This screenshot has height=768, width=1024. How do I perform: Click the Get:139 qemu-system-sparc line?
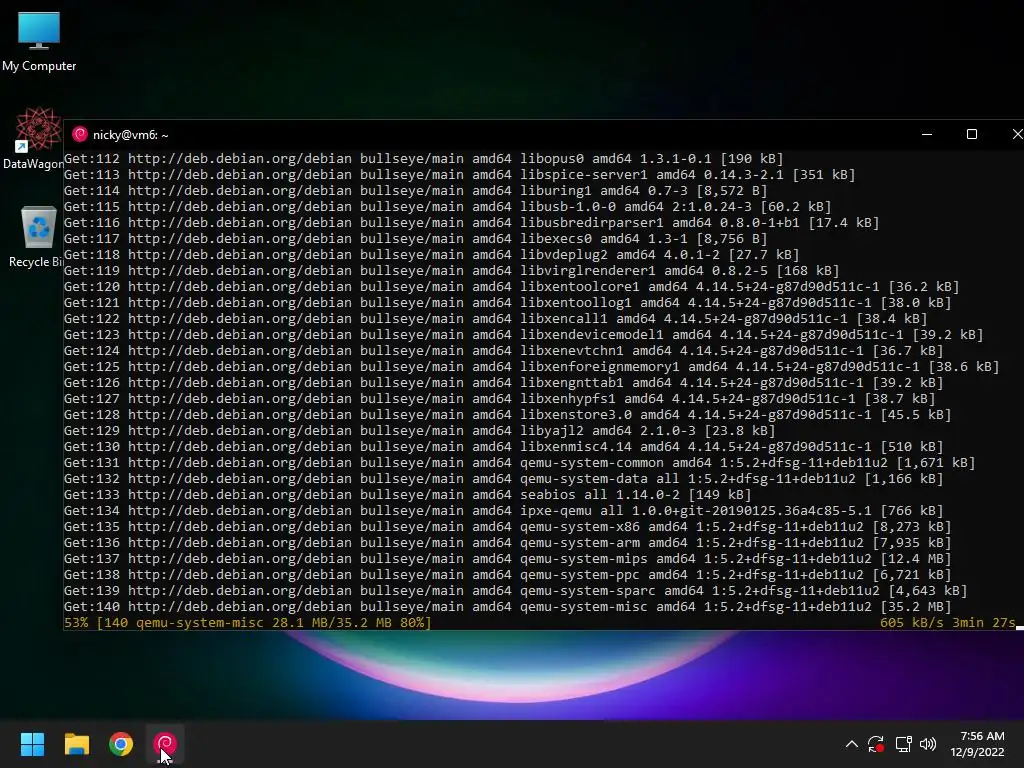515,590
